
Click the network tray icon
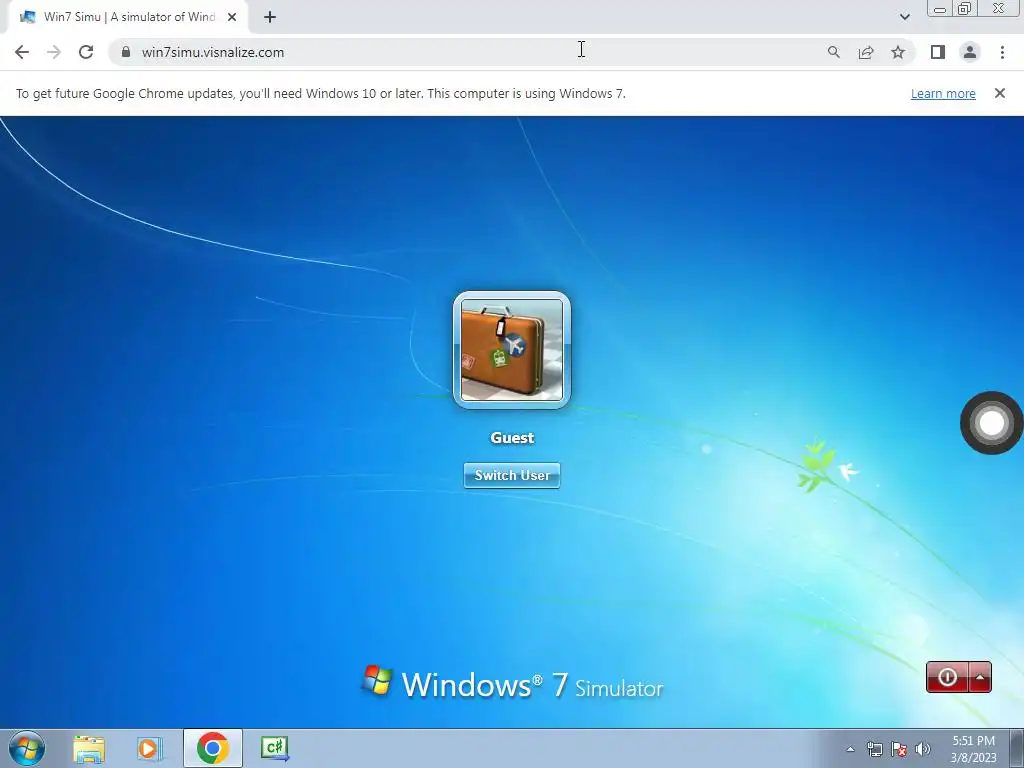(874, 749)
